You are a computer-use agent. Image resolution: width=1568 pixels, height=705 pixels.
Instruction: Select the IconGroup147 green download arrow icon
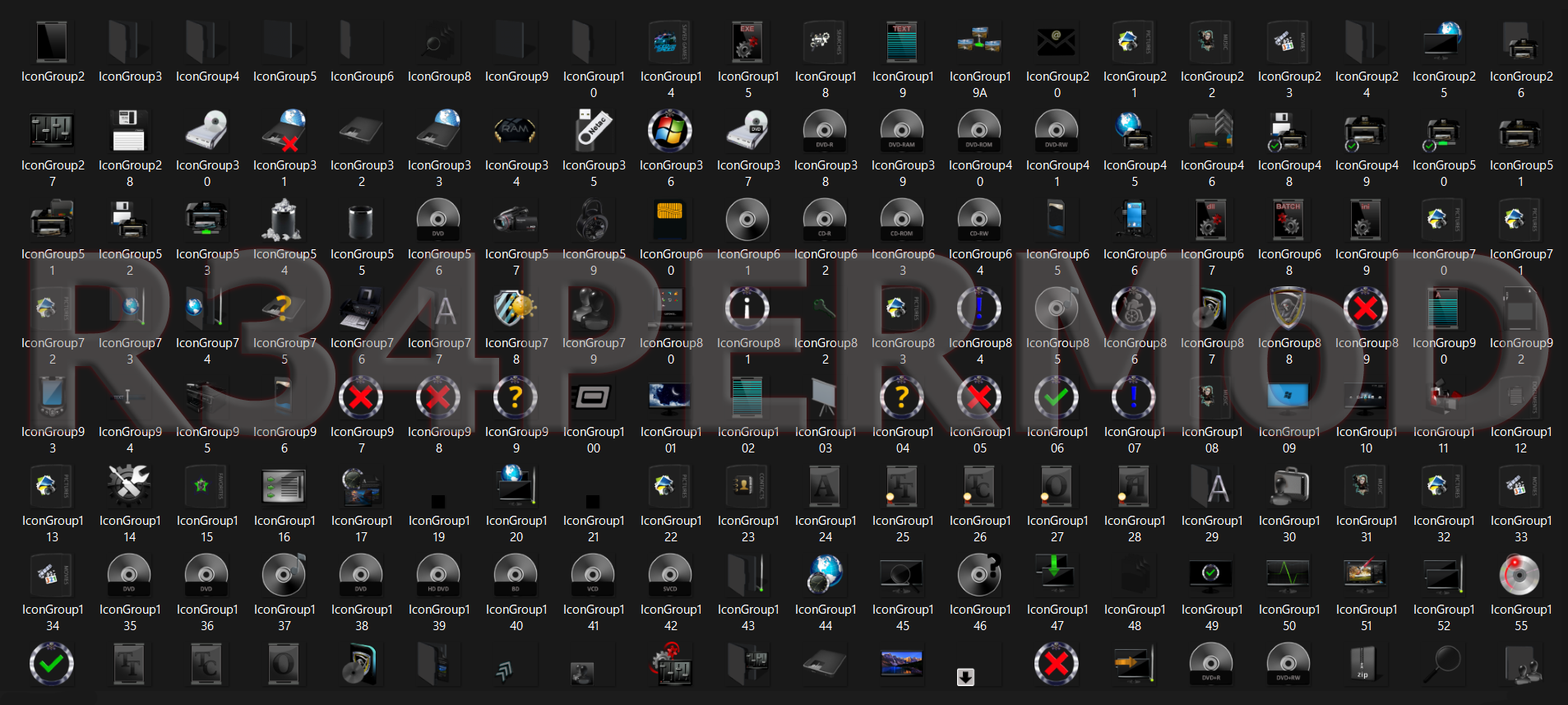point(1057,575)
